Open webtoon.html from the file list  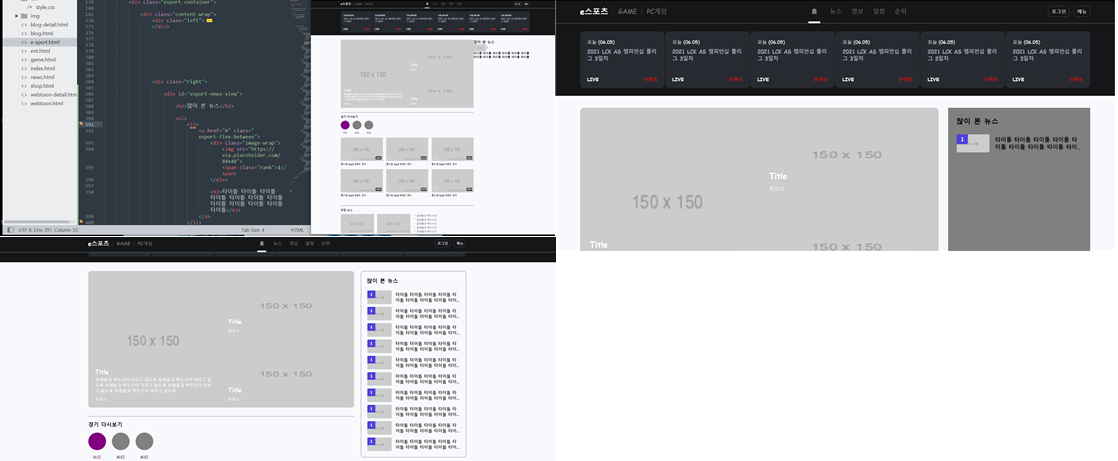(47, 103)
